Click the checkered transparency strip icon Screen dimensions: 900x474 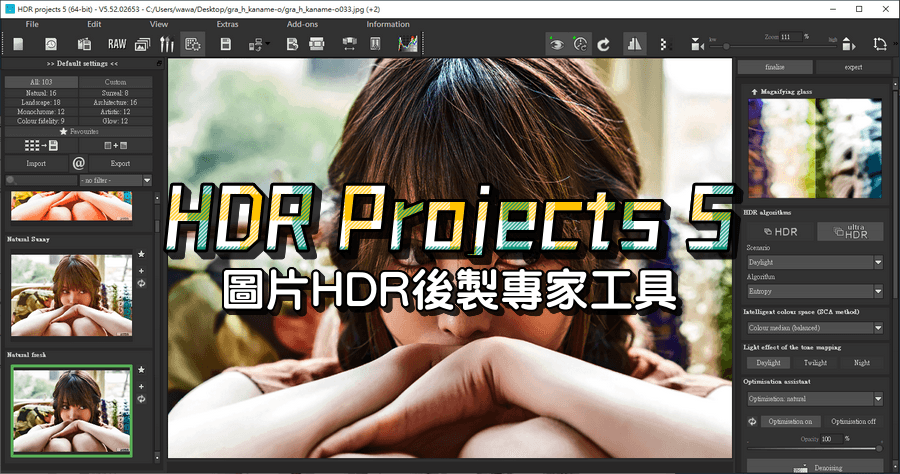665,44
